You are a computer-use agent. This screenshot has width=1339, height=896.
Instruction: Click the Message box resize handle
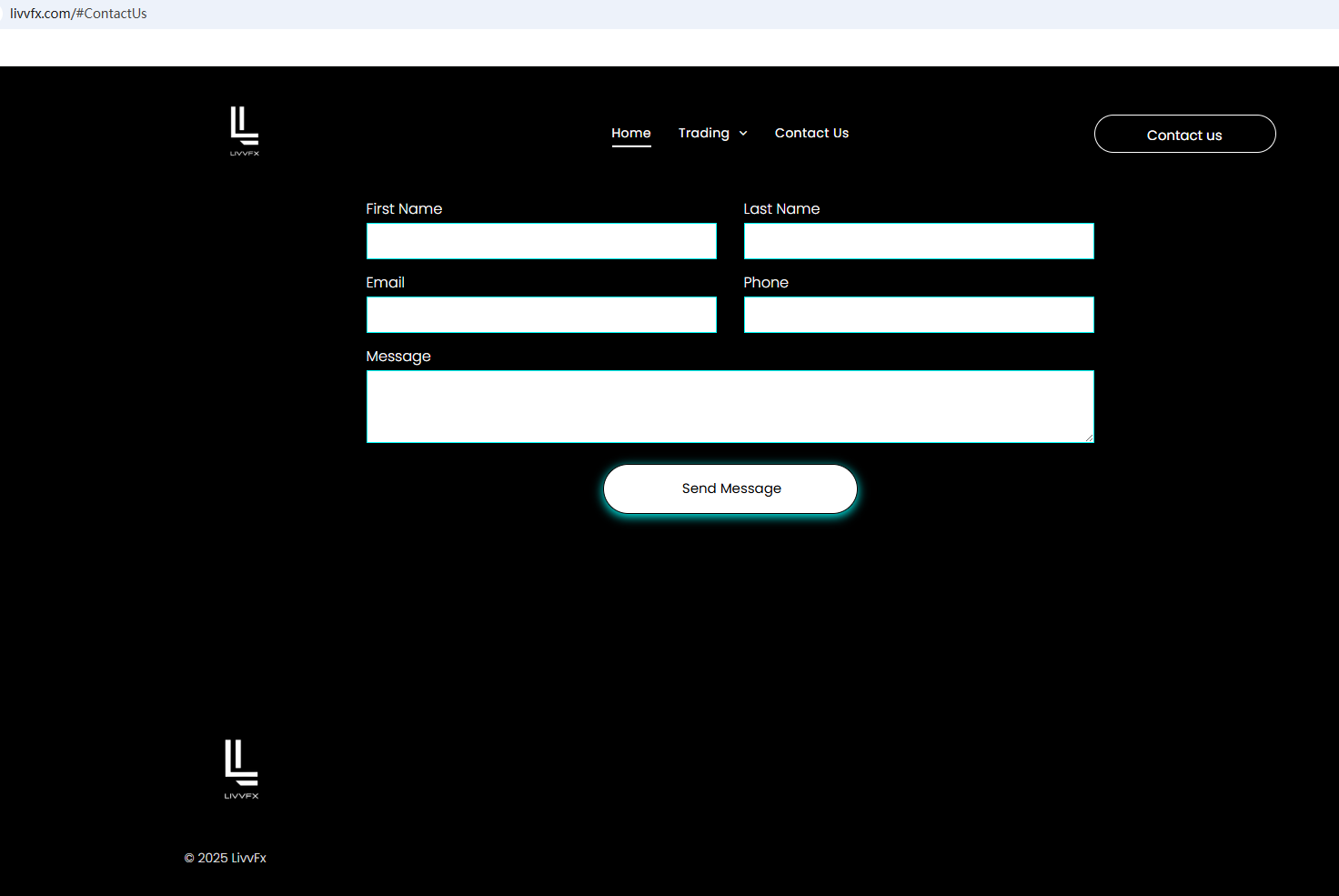coord(1088,438)
